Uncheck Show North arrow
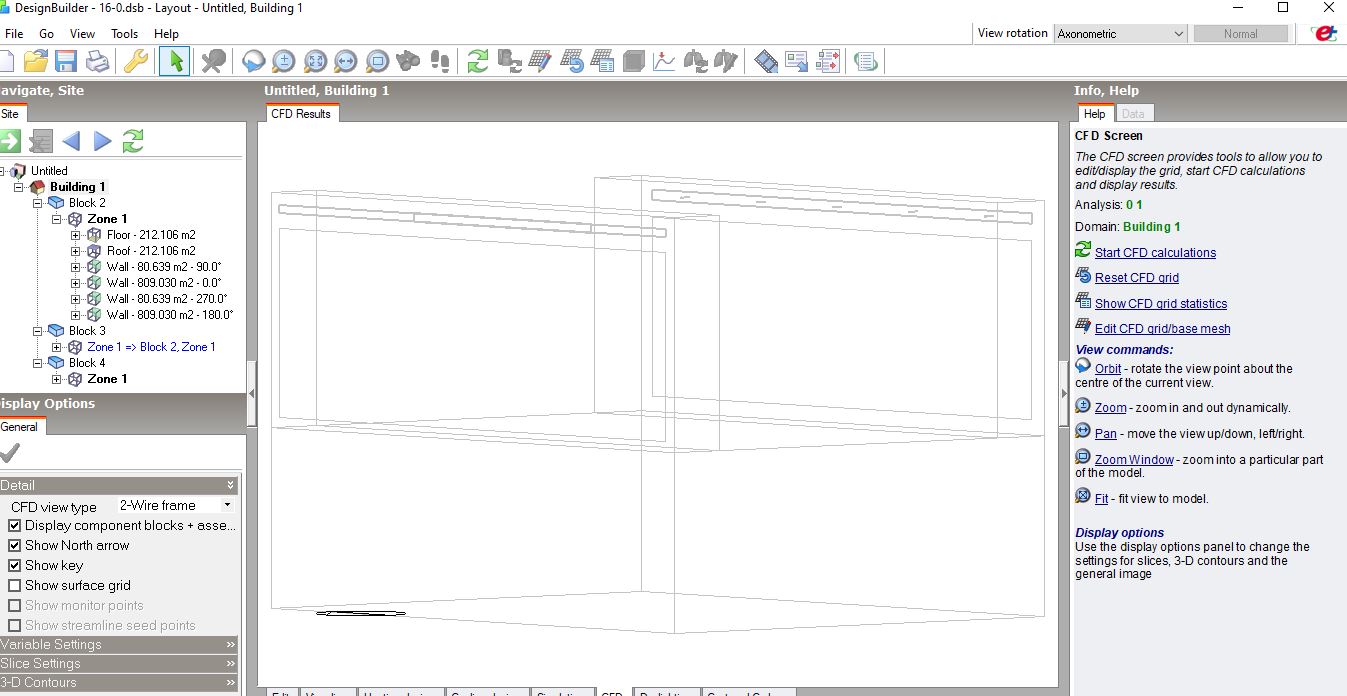This screenshot has width=1347, height=696. tap(15, 545)
